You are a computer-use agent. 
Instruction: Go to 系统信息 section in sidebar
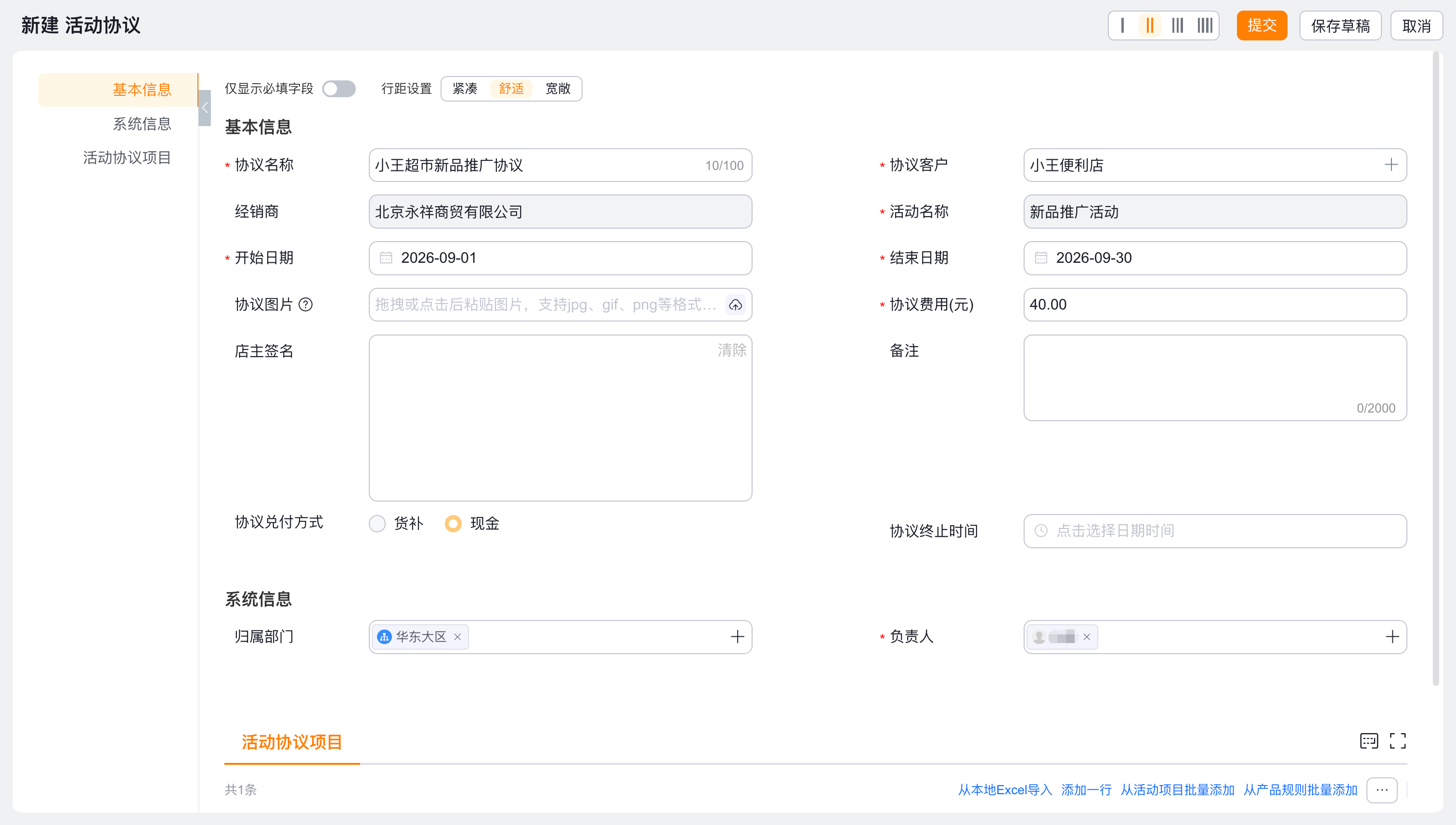142,124
